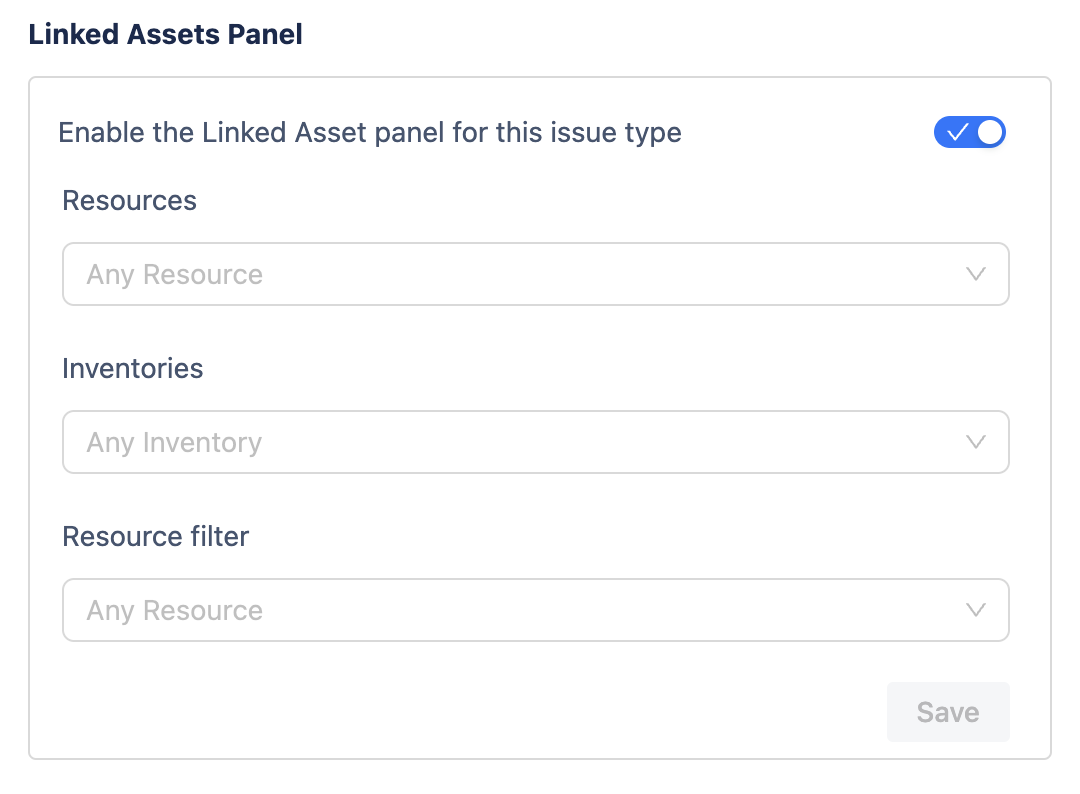Screen dimensions: 1080x794
Task: Click "Any Resource" placeholder under Resource filter
Action: [175, 611]
